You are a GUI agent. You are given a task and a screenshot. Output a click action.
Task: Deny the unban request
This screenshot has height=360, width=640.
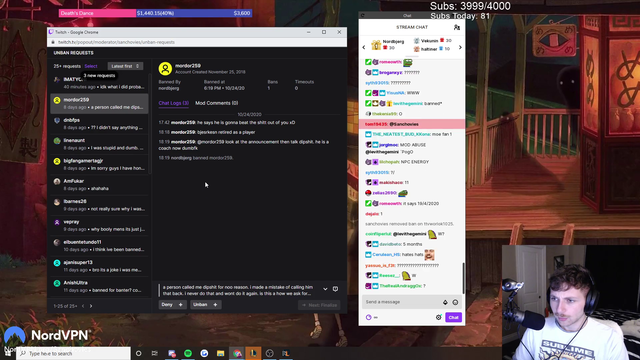point(167,304)
